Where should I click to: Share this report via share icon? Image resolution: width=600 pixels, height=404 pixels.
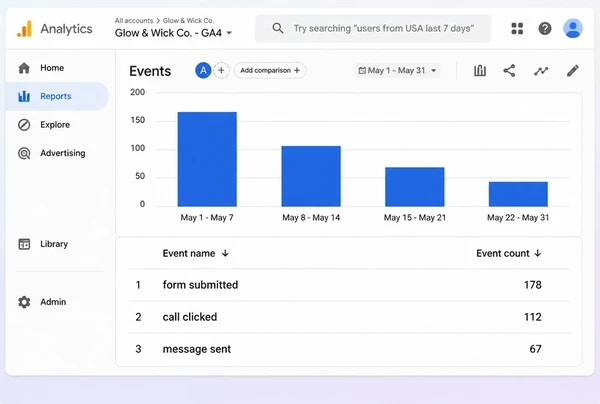point(509,70)
